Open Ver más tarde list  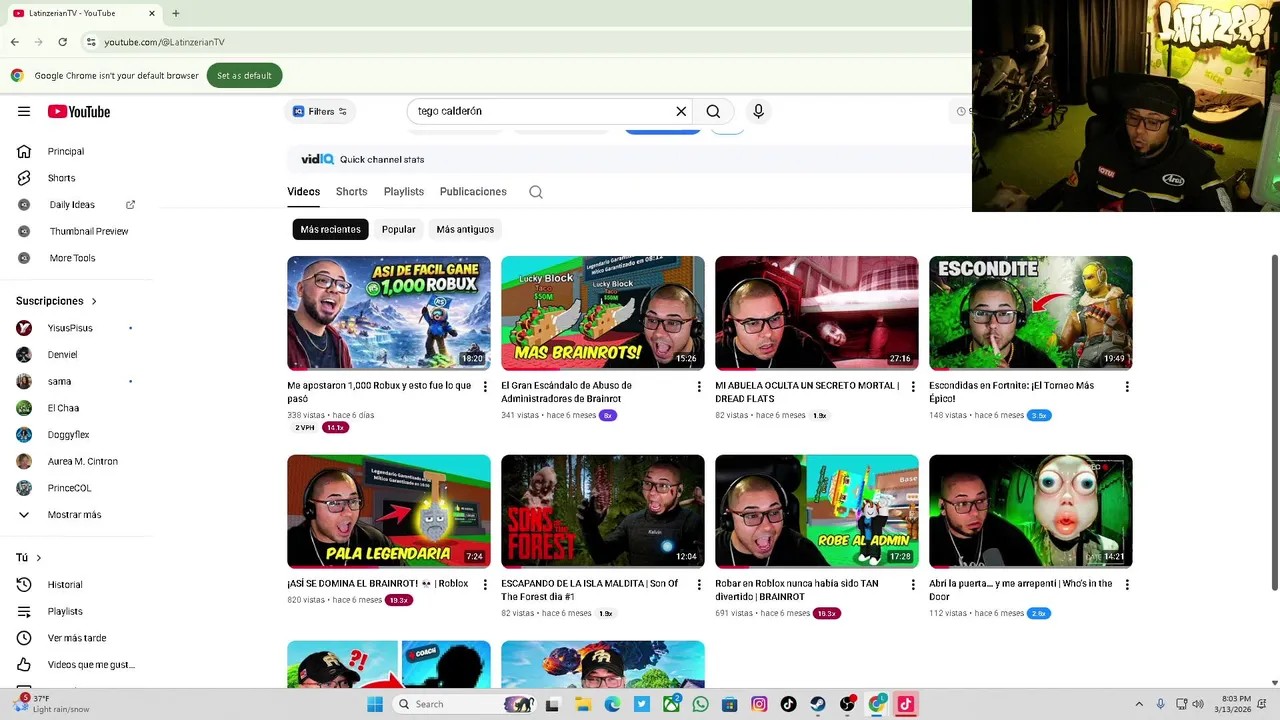(76, 638)
